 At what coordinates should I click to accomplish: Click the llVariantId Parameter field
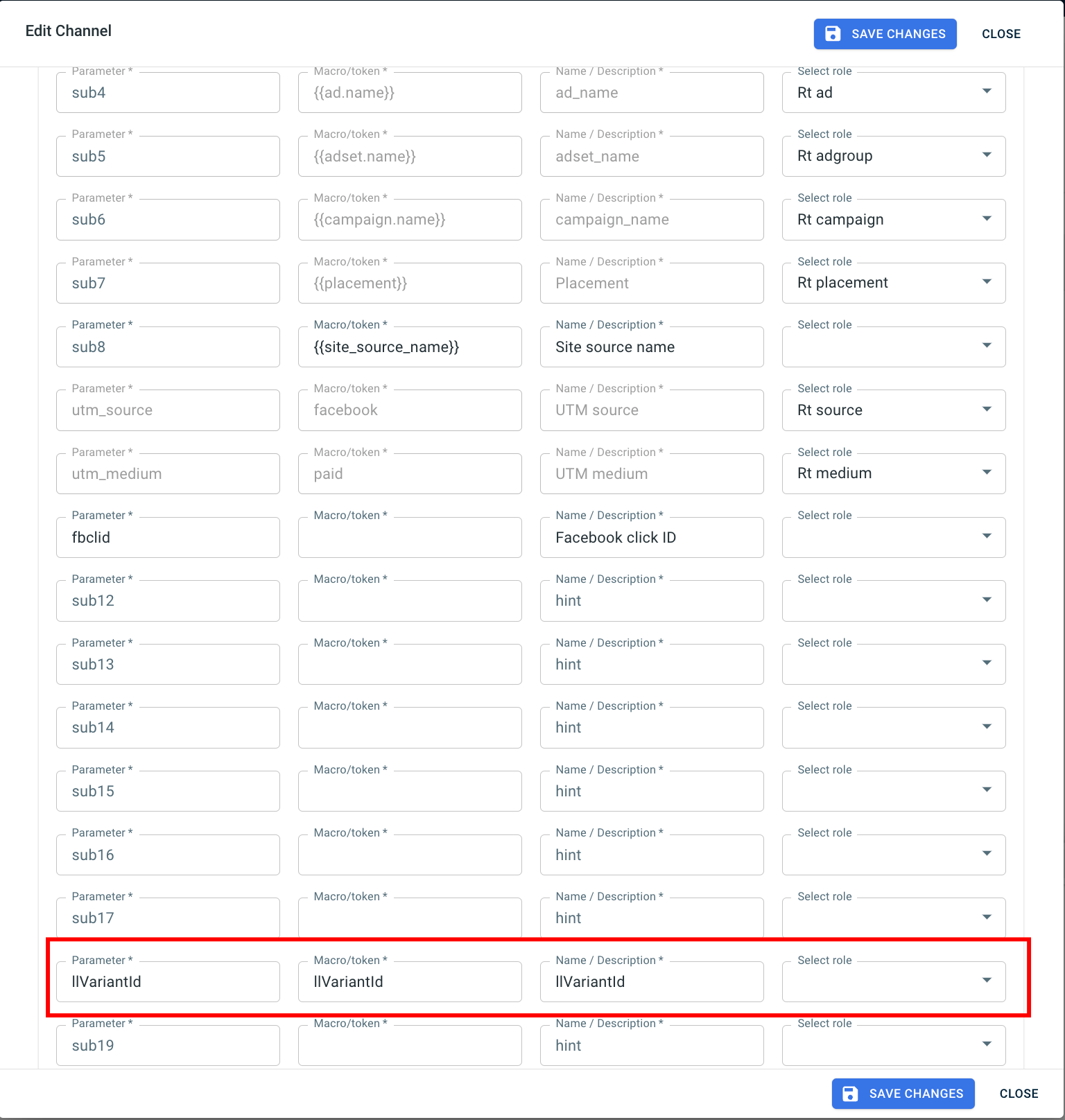[x=168, y=981]
